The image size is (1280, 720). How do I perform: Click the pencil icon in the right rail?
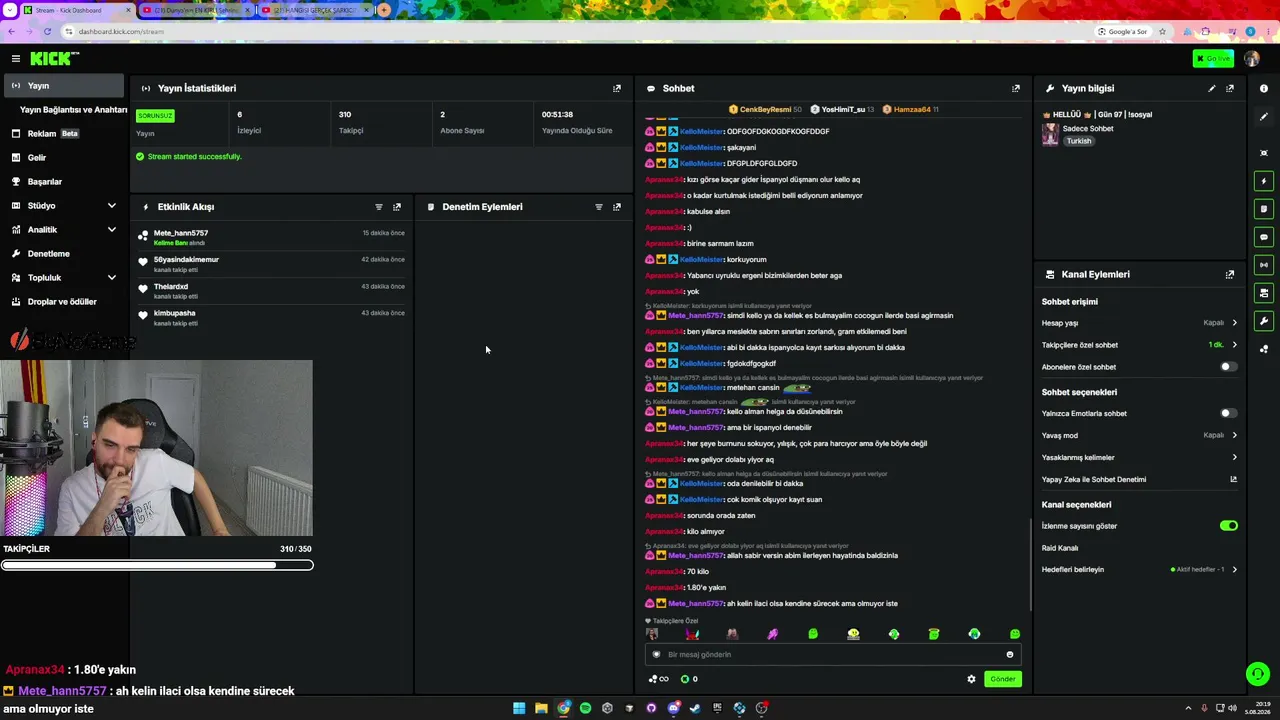coord(1264,116)
